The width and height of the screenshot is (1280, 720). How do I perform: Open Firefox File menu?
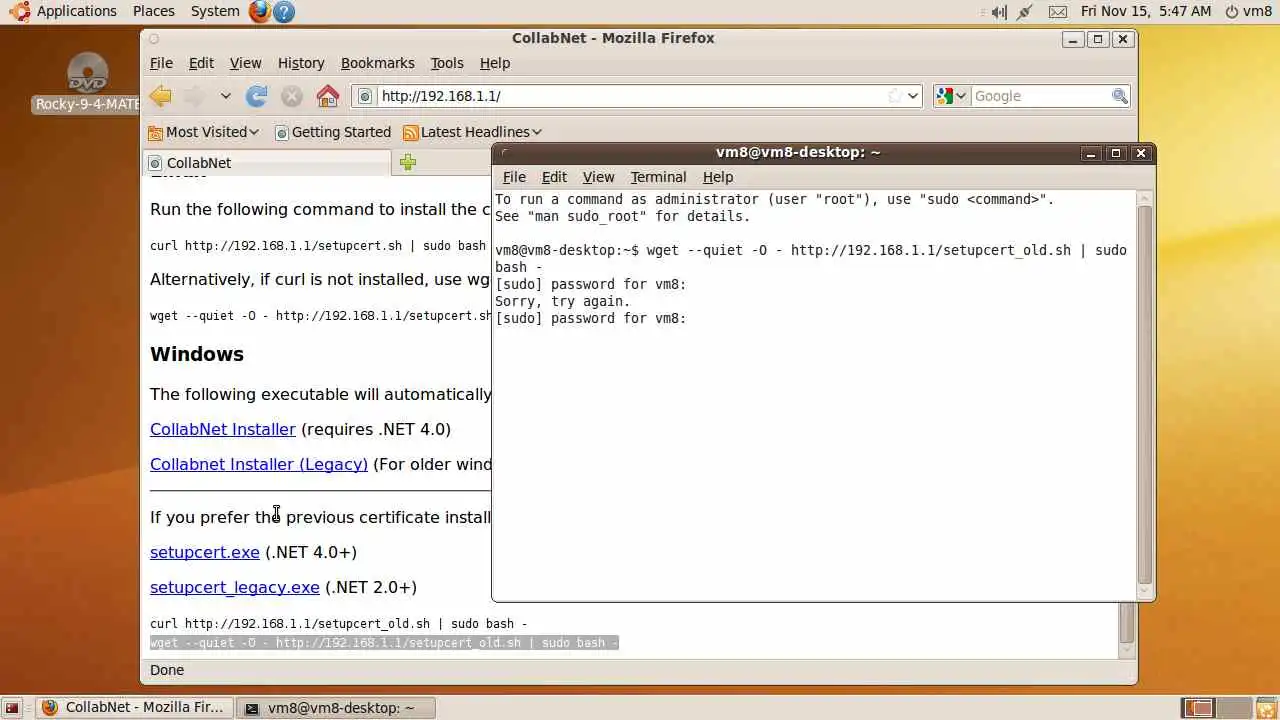click(x=161, y=63)
